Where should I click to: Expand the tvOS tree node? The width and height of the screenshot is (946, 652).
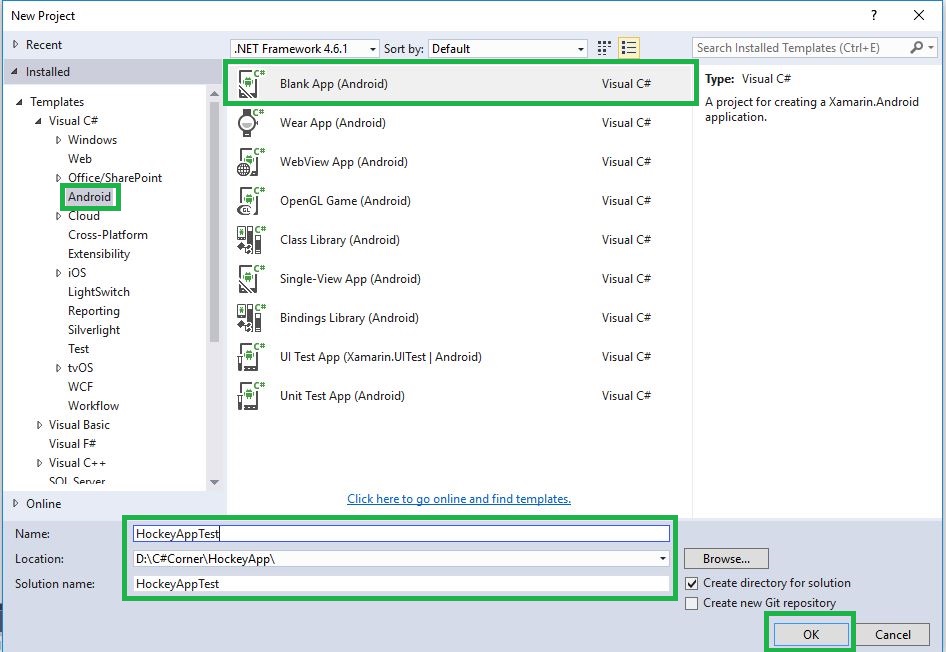[x=59, y=368]
